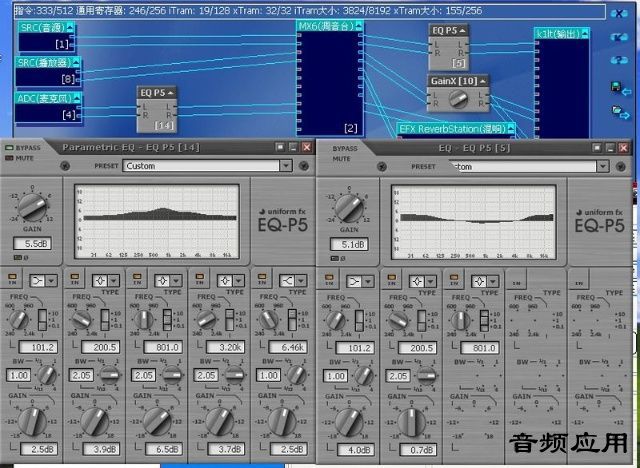Viewport: 640px width, 468px height.
Task: Click 101.2 band range switch in EQ P5 [14]
Action: click(x=42, y=320)
